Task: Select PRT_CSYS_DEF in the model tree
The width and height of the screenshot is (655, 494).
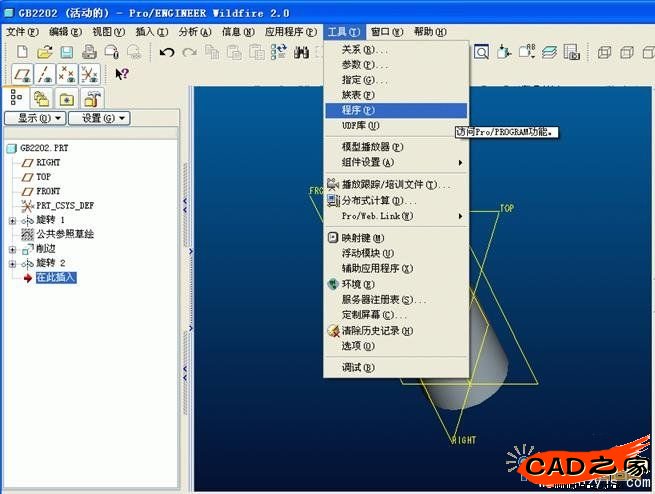Action: click(x=64, y=205)
